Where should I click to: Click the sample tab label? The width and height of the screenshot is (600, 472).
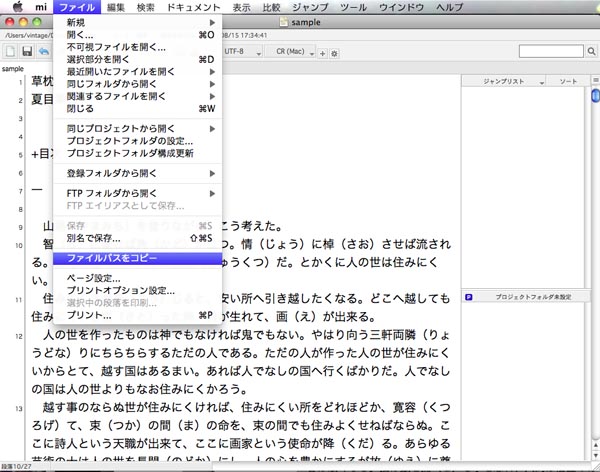(x=13, y=69)
